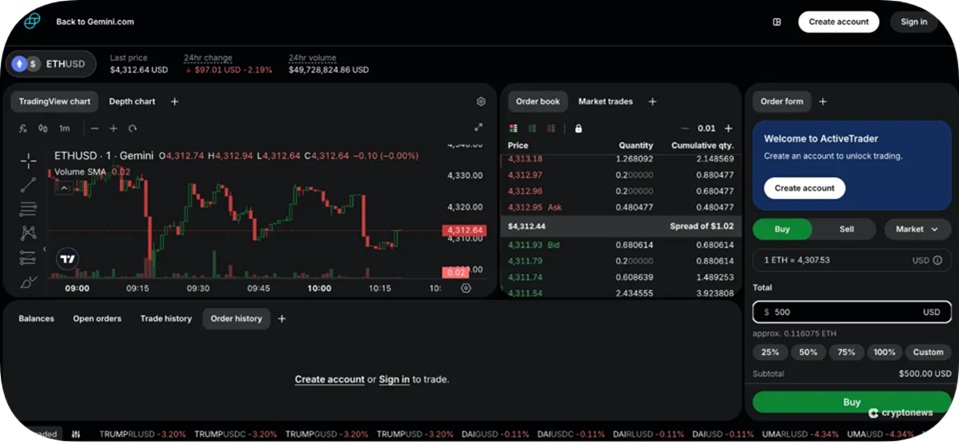Open chart panel settings hexagon icon
This screenshot has width=959, height=442.
pyautogui.click(x=481, y=101)
